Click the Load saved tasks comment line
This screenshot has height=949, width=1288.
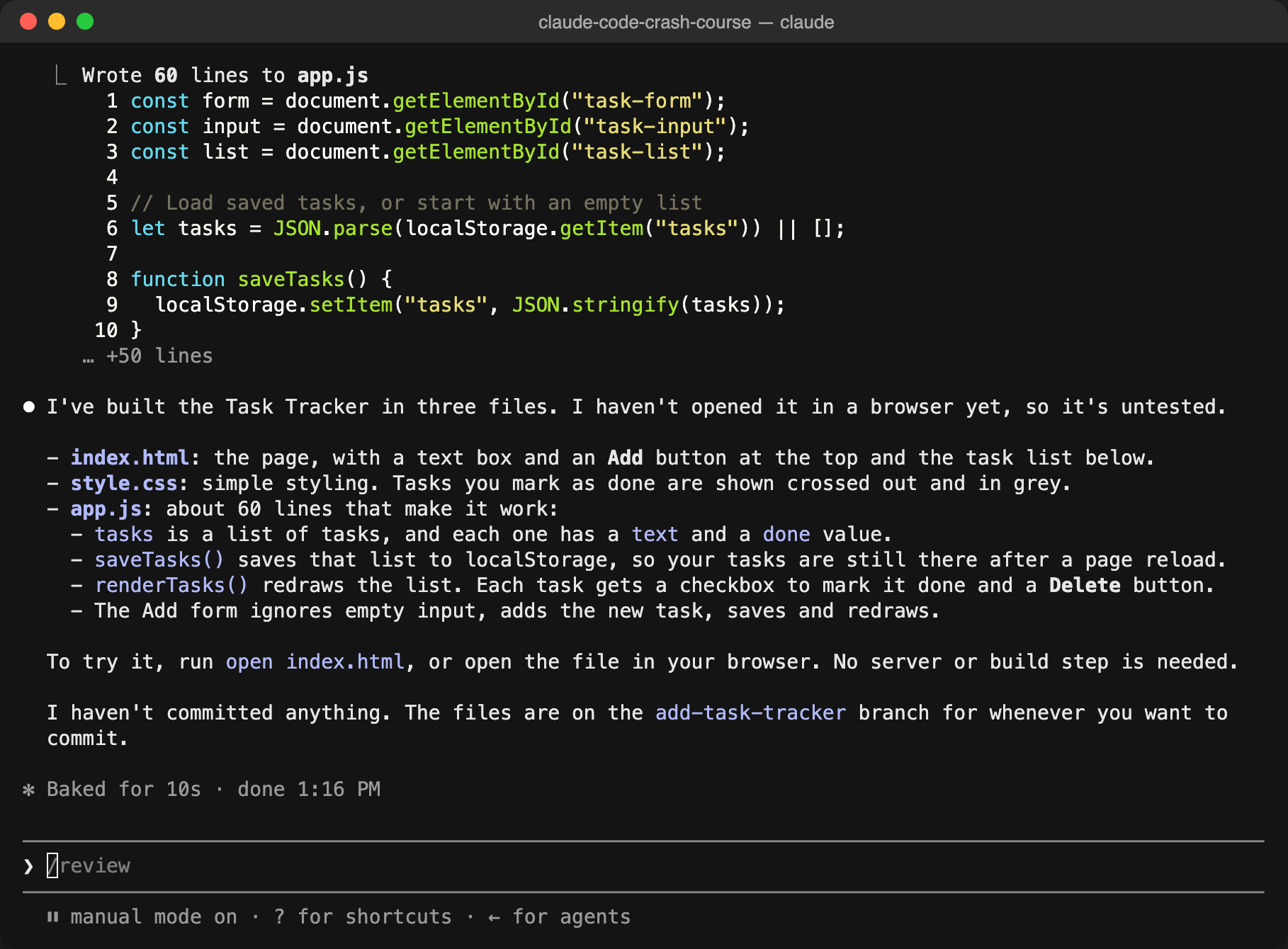[417, 203]
